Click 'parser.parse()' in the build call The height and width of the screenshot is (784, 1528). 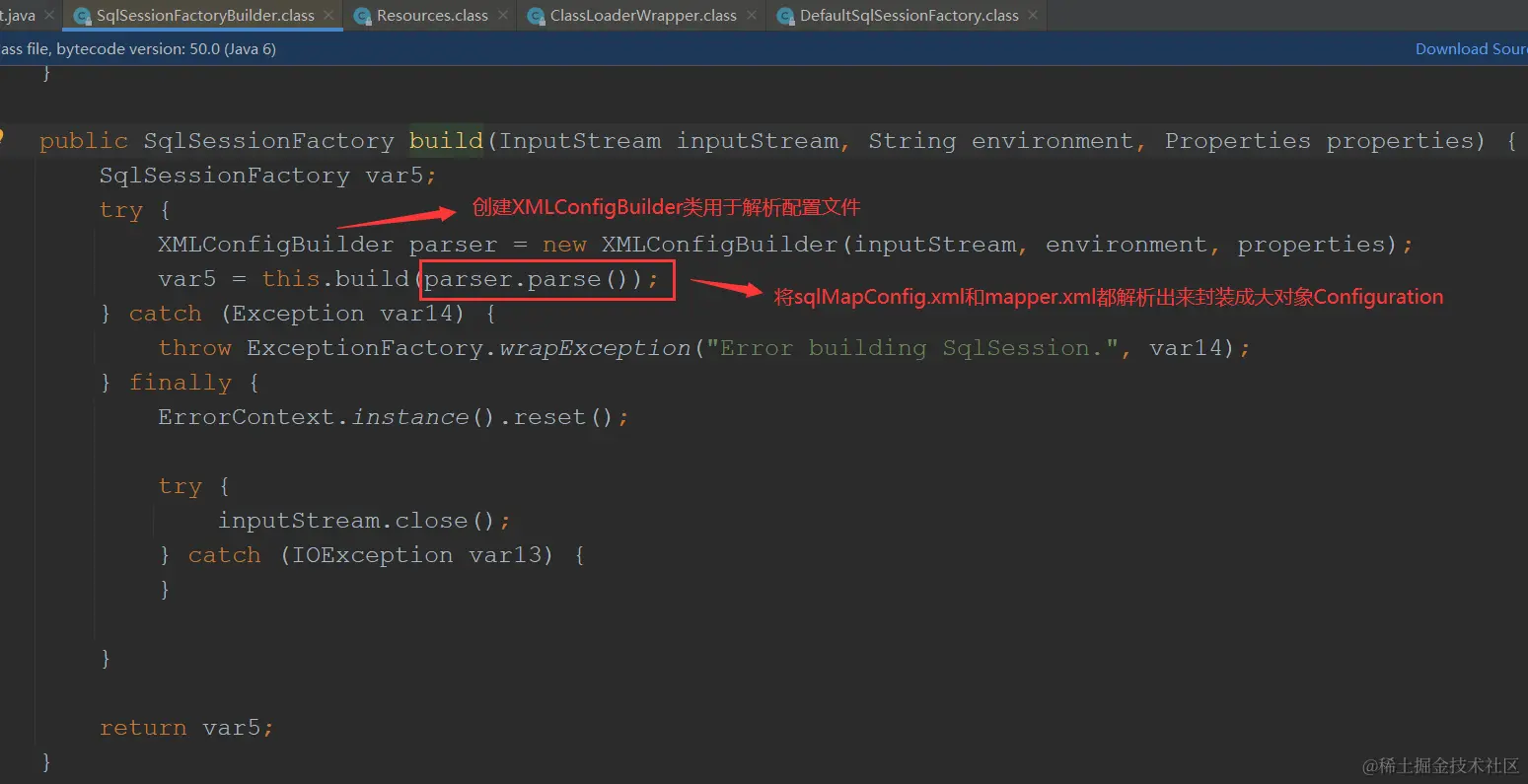point(526,280)
